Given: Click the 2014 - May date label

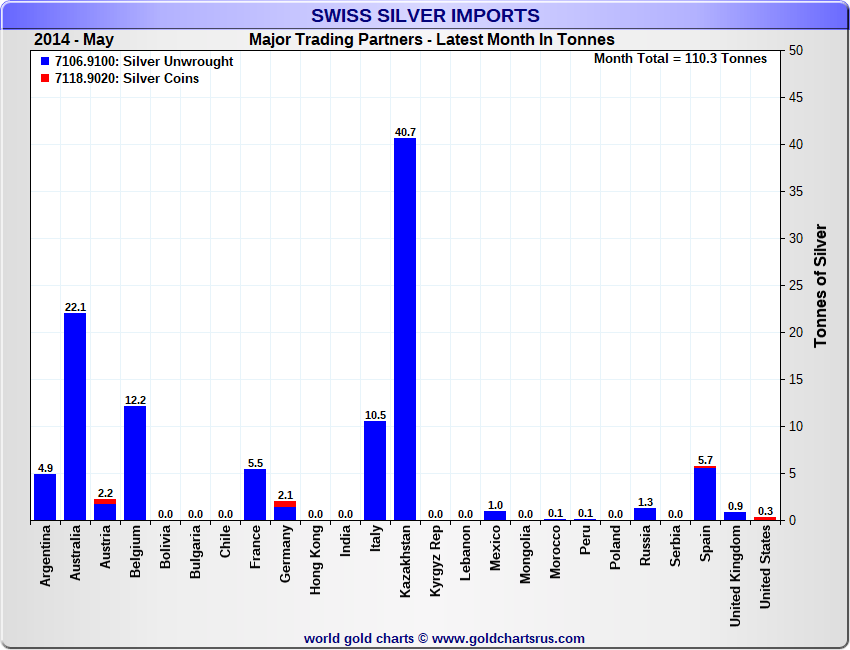Looking at the screenshot, I should [74, 40].
